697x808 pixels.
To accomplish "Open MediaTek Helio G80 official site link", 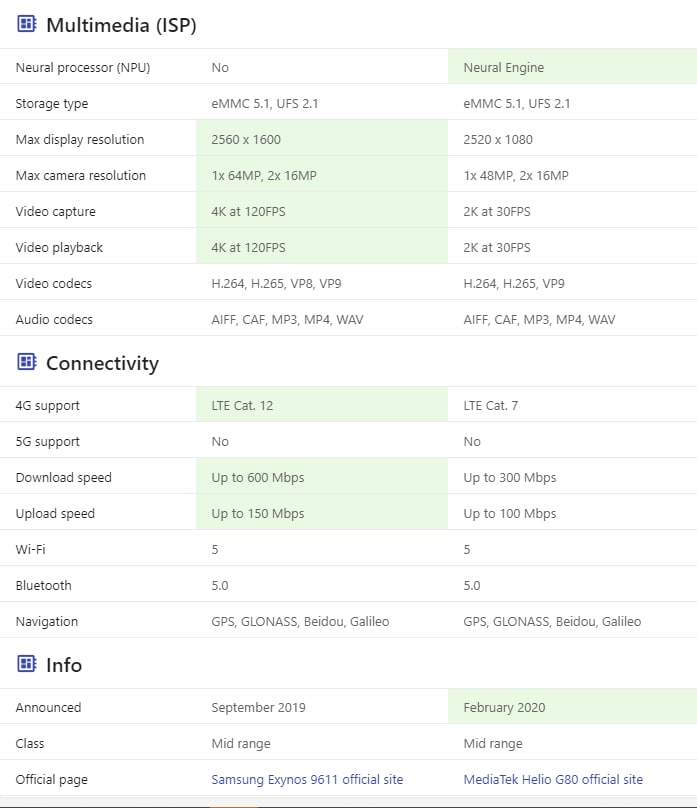I will pyautogui.click(x=553, y=779).
